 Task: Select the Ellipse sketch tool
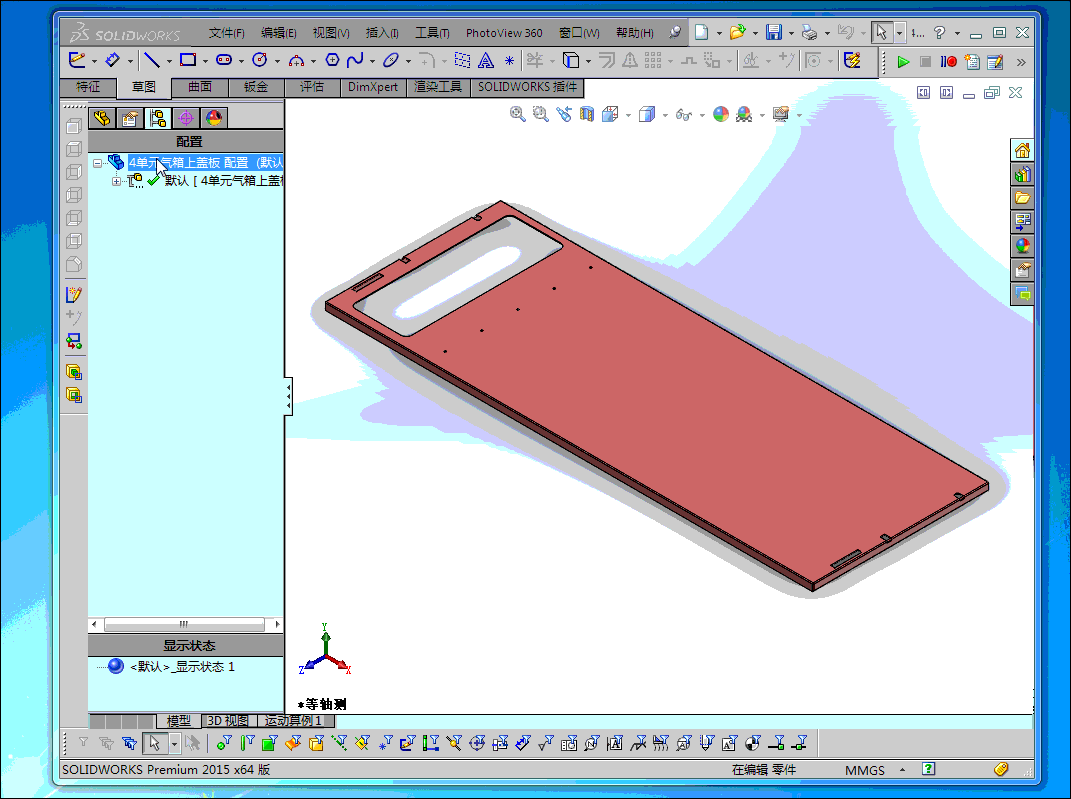(391, 61)
